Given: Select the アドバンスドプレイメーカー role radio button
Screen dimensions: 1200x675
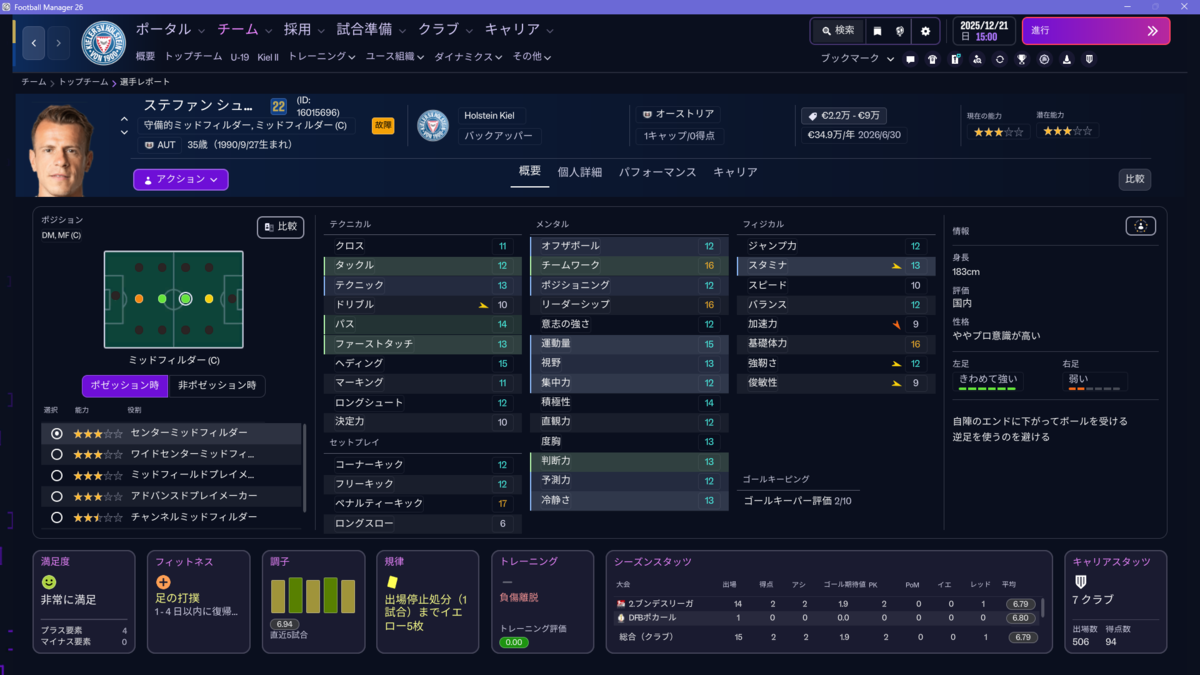Looking at the screenshot, I should point(57,496).
